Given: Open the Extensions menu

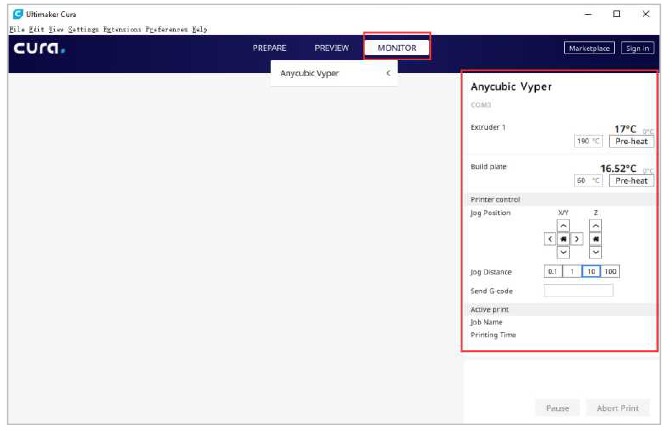Looking at the screenshot, I should coord(122,29).
